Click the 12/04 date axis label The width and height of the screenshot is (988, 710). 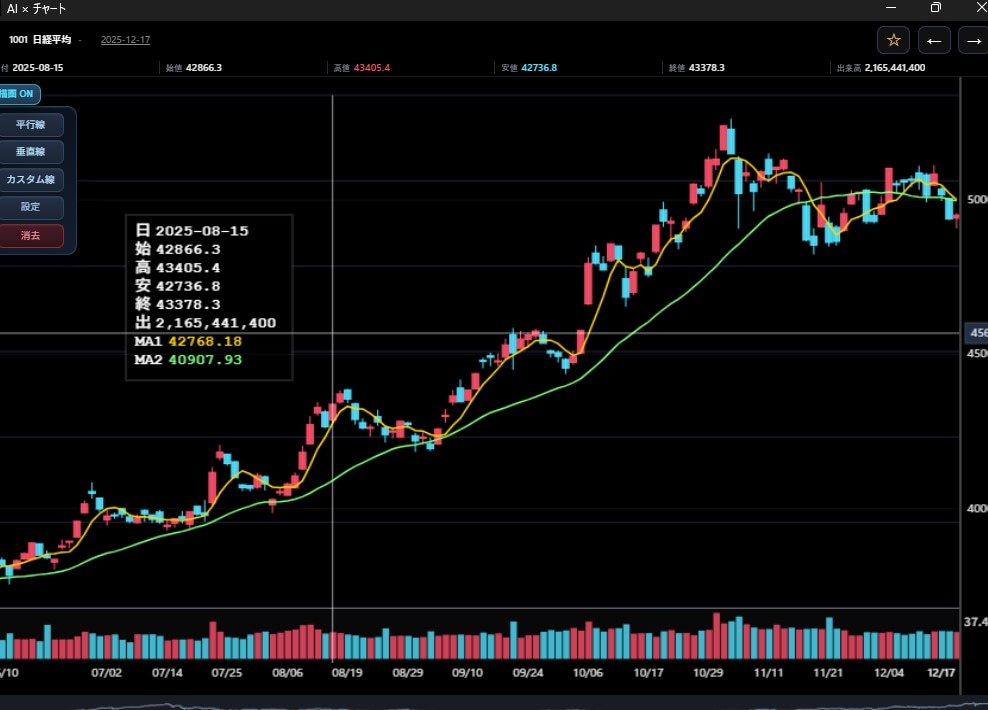pyautogui.click(x=889, y=673)
